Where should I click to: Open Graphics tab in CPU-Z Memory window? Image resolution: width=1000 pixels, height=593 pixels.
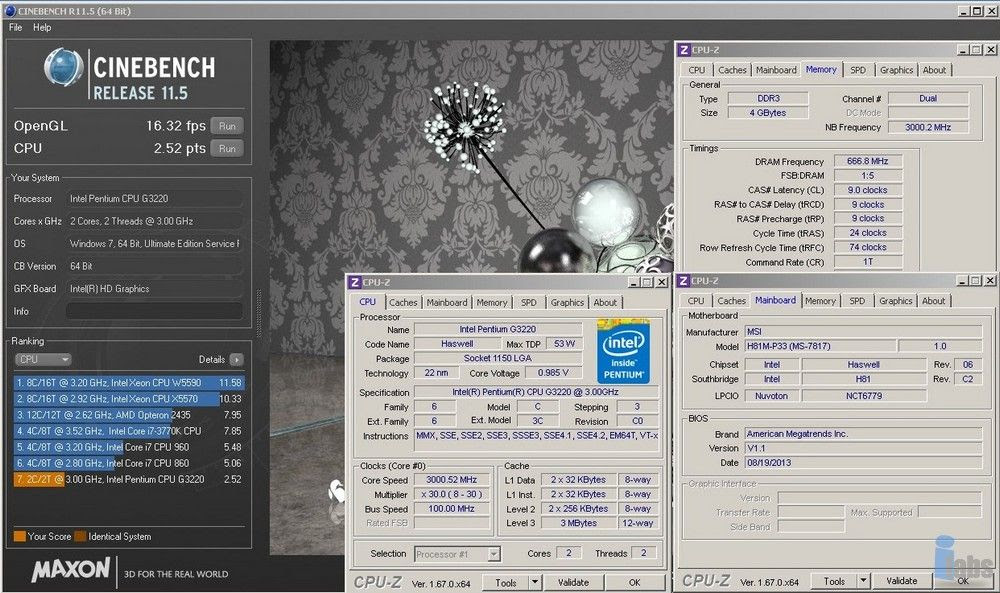point(896,70)
